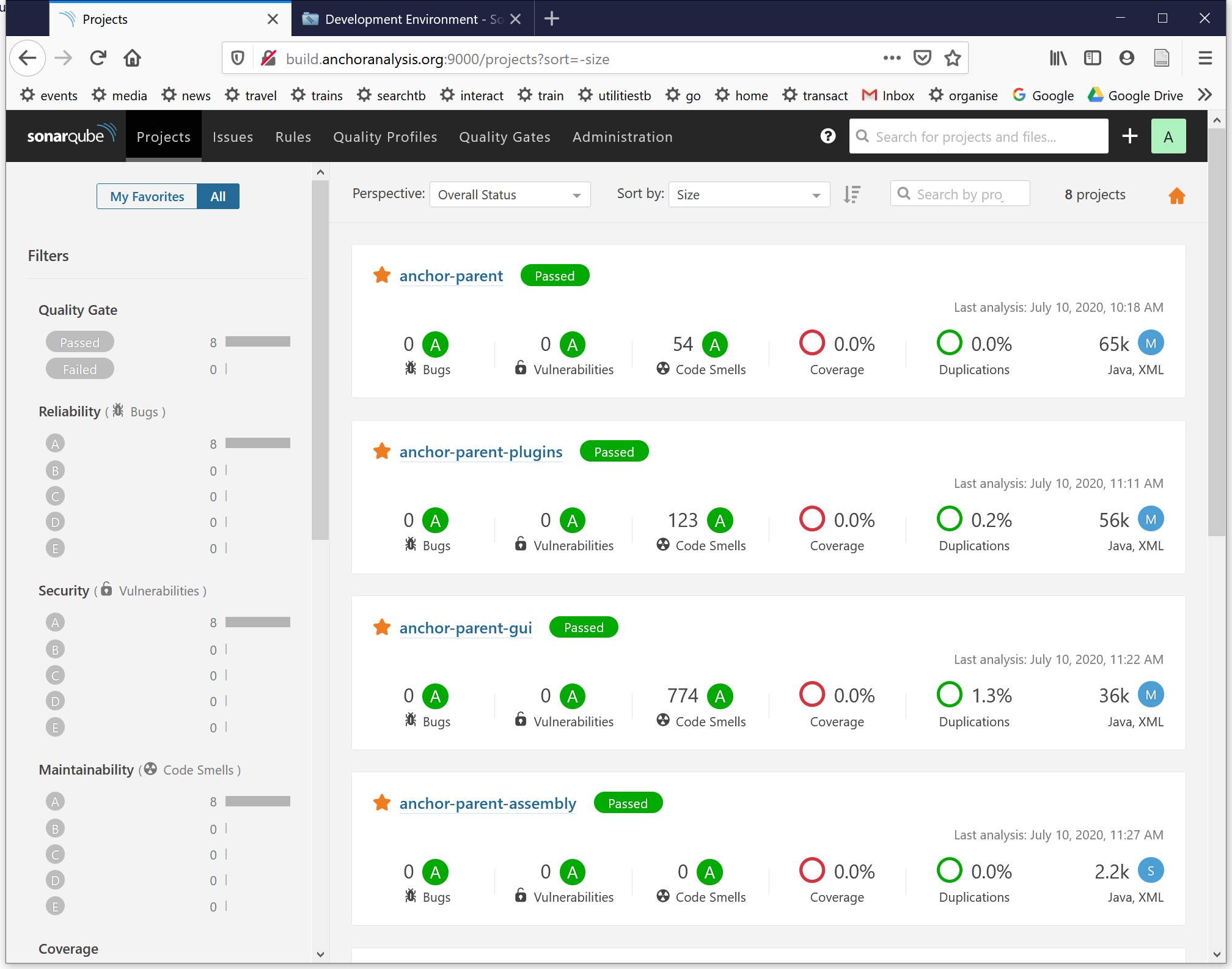Open the Firefox account icon
This screenshot has height=969, width=1232.
[x=1126, y=58]
